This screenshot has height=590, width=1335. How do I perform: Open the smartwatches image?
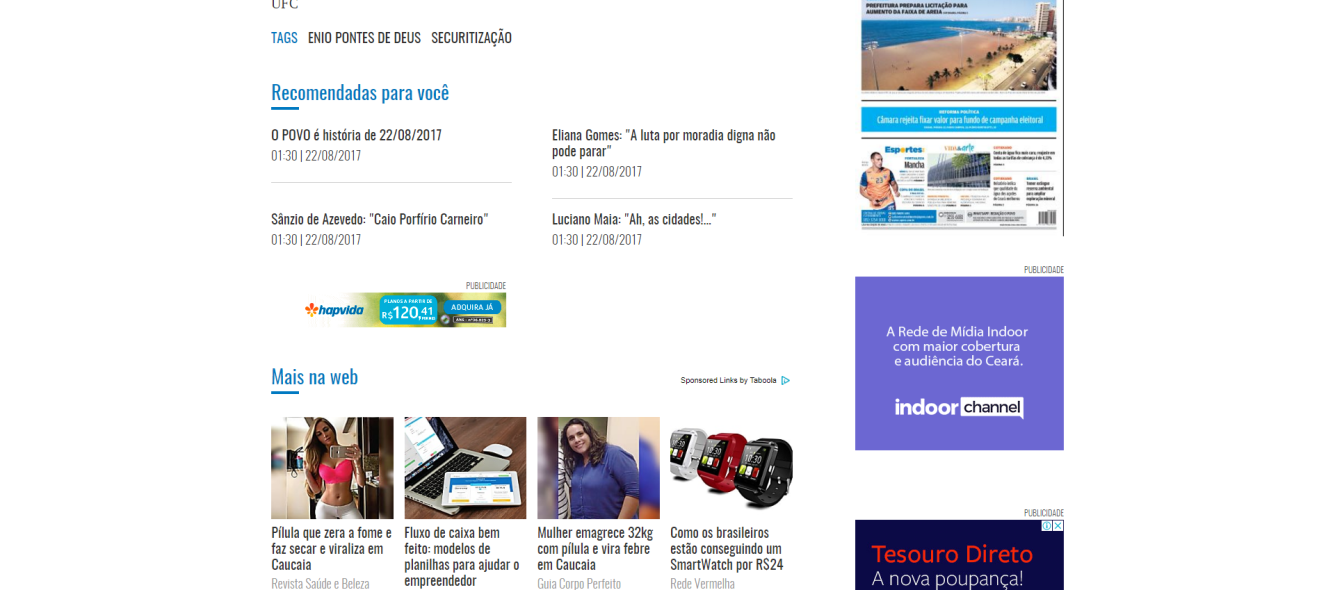tap(731, 468)
